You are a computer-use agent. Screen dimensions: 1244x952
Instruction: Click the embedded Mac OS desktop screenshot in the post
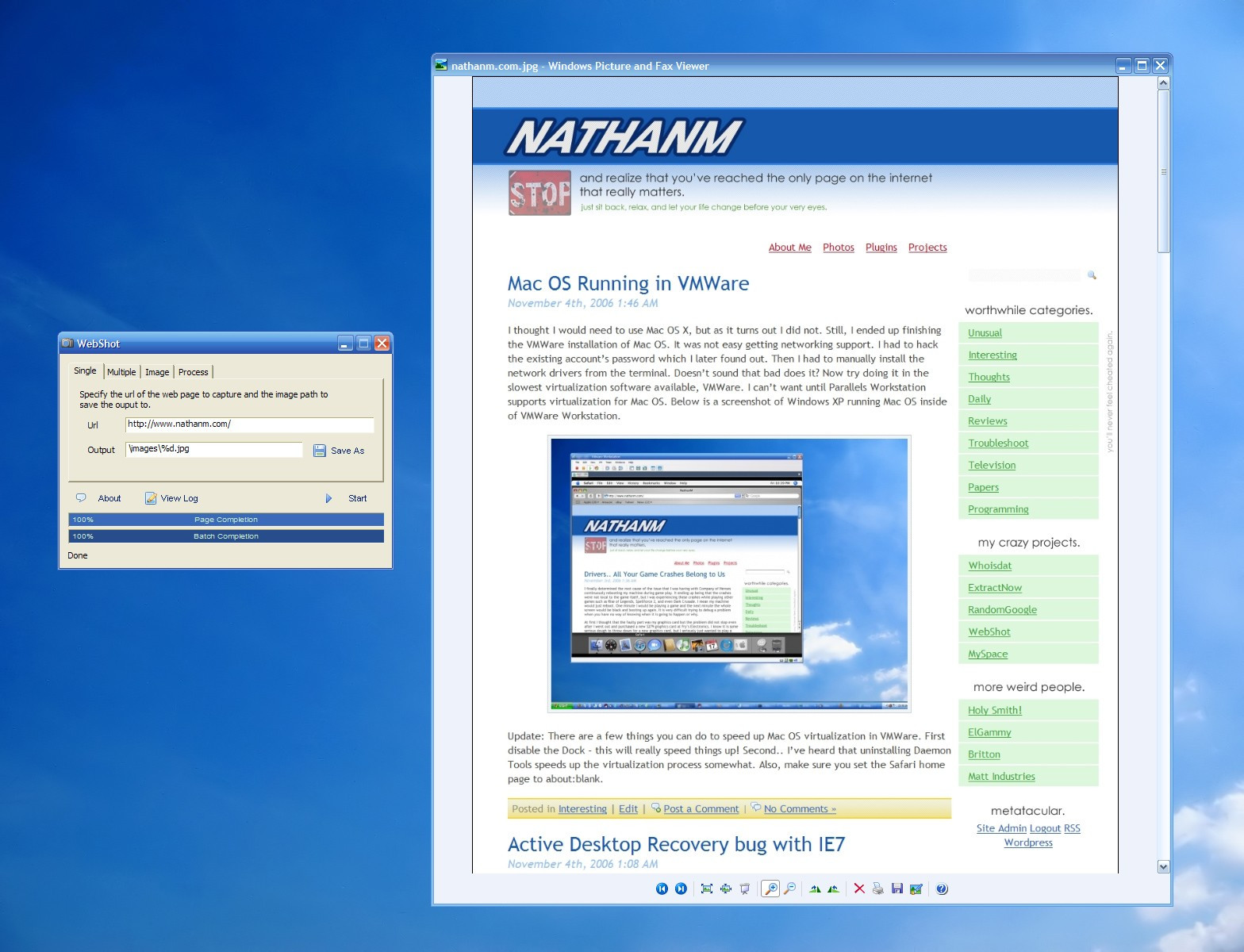point(729,574)
